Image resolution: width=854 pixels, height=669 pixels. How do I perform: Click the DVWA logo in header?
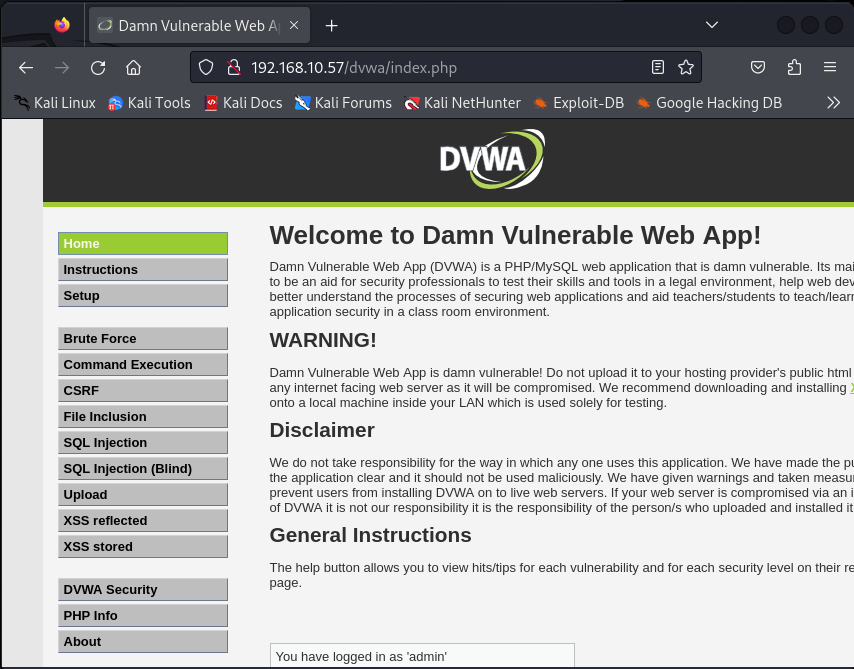(x=492, y=159)
